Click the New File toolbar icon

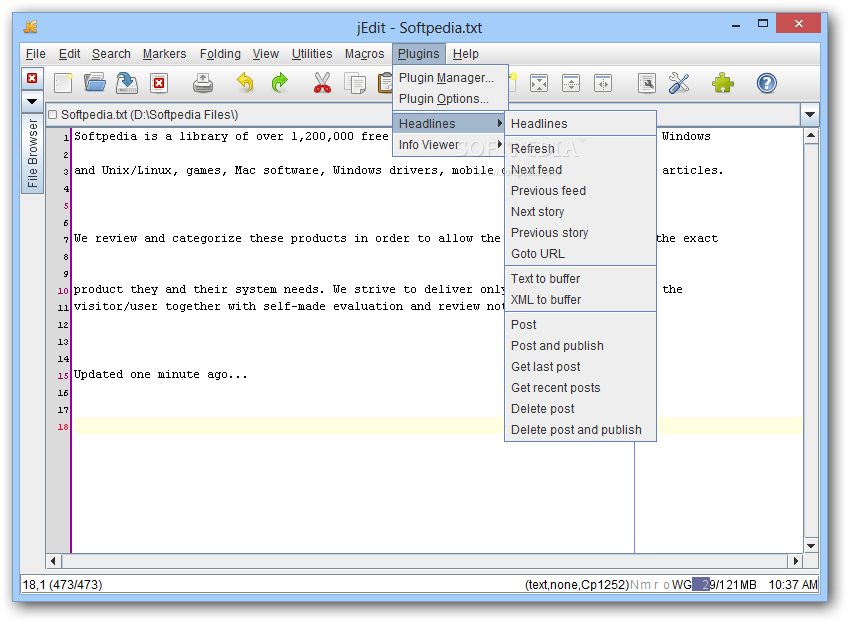(63, 83)
